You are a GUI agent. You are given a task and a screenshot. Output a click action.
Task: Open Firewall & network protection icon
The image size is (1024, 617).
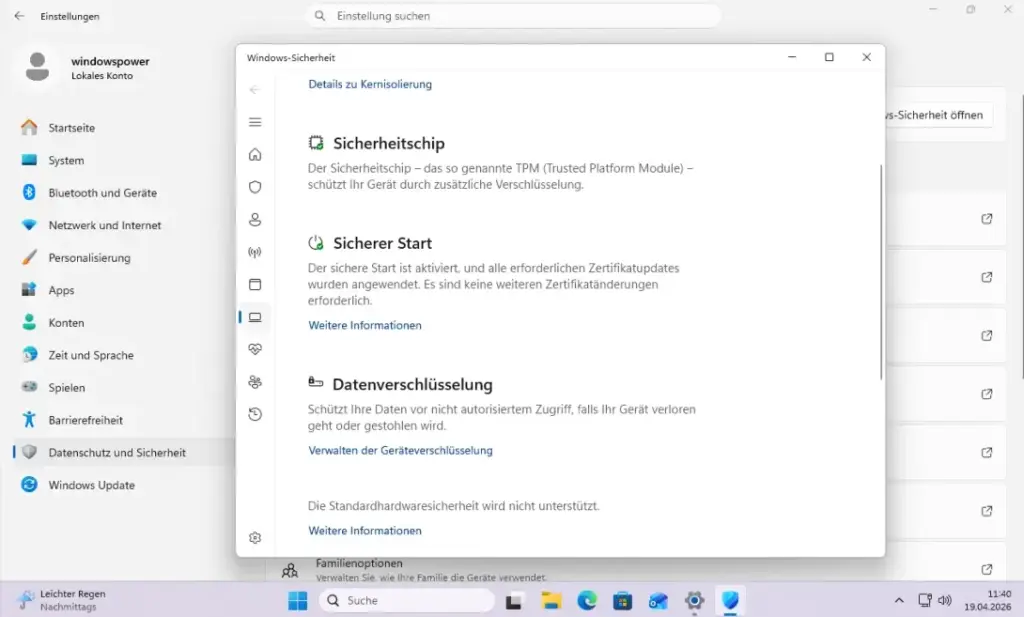tap(255, 252)
